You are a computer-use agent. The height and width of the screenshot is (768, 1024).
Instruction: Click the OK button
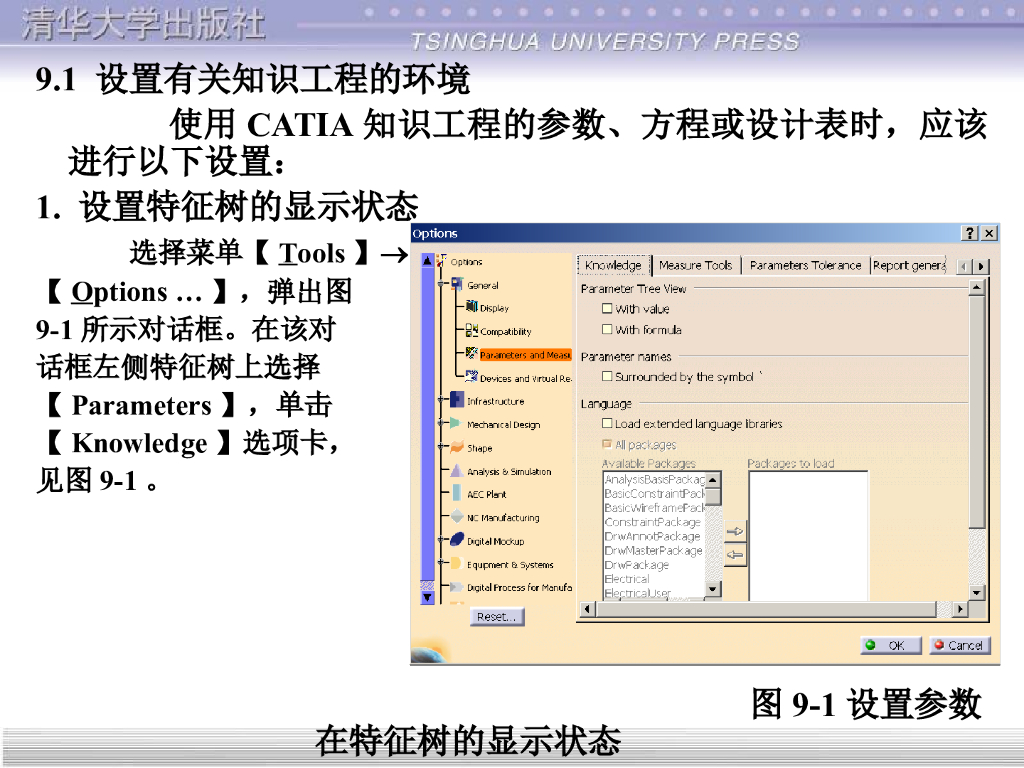point(891,645)
